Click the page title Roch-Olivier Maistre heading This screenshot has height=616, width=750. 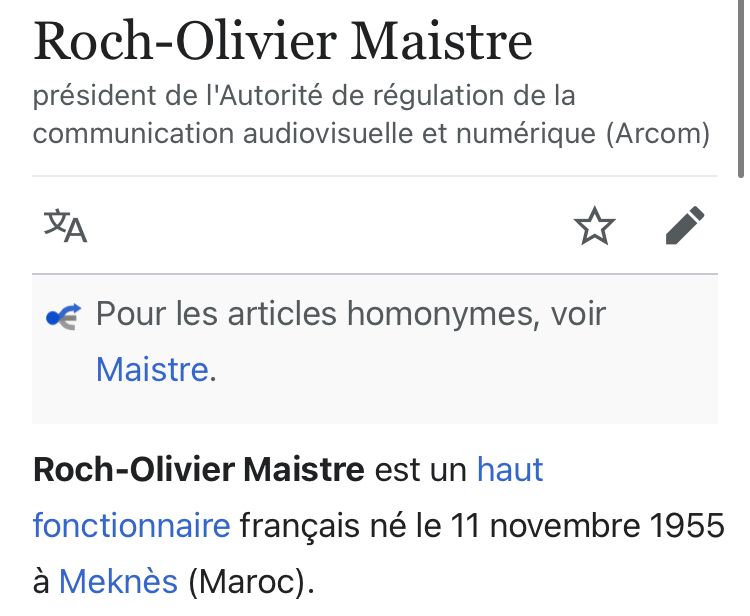283,41
